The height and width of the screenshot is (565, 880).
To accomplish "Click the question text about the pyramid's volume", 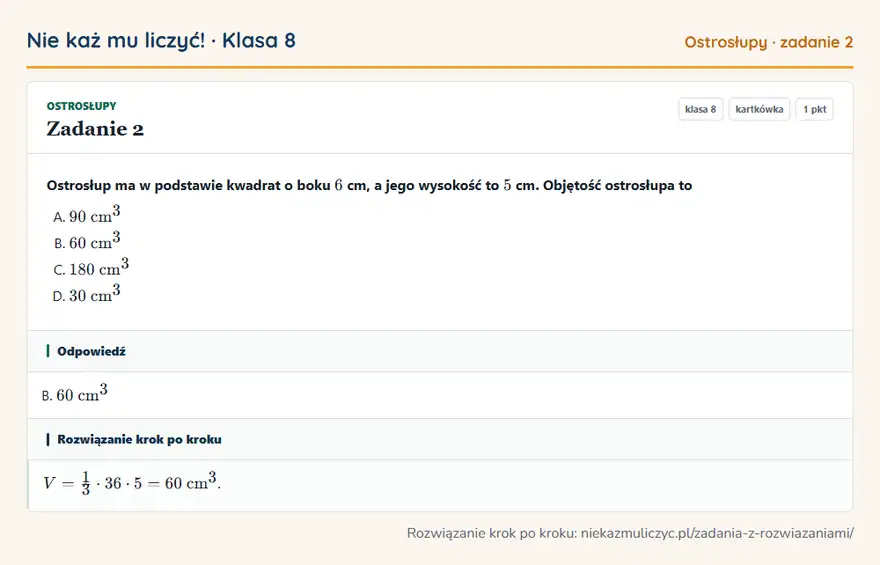I will [x=369, y=186].
